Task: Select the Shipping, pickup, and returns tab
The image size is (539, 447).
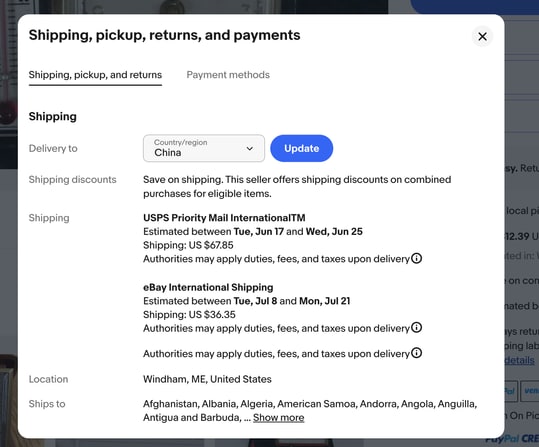Action: 95,75
